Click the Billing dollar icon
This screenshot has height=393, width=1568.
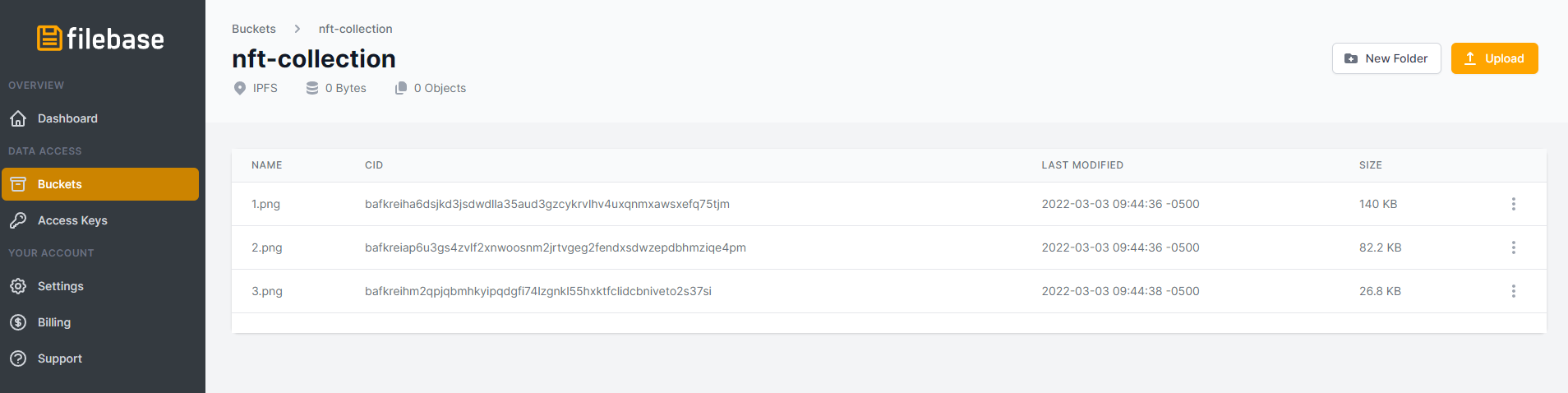pos(18,322)
